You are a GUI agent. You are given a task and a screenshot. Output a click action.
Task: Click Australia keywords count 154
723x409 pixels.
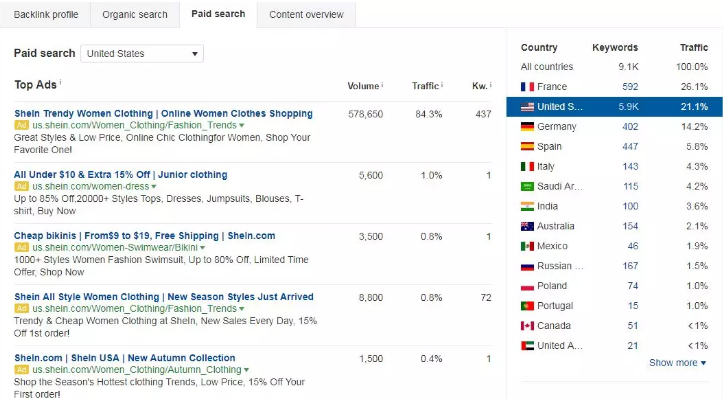coord(630,226)
